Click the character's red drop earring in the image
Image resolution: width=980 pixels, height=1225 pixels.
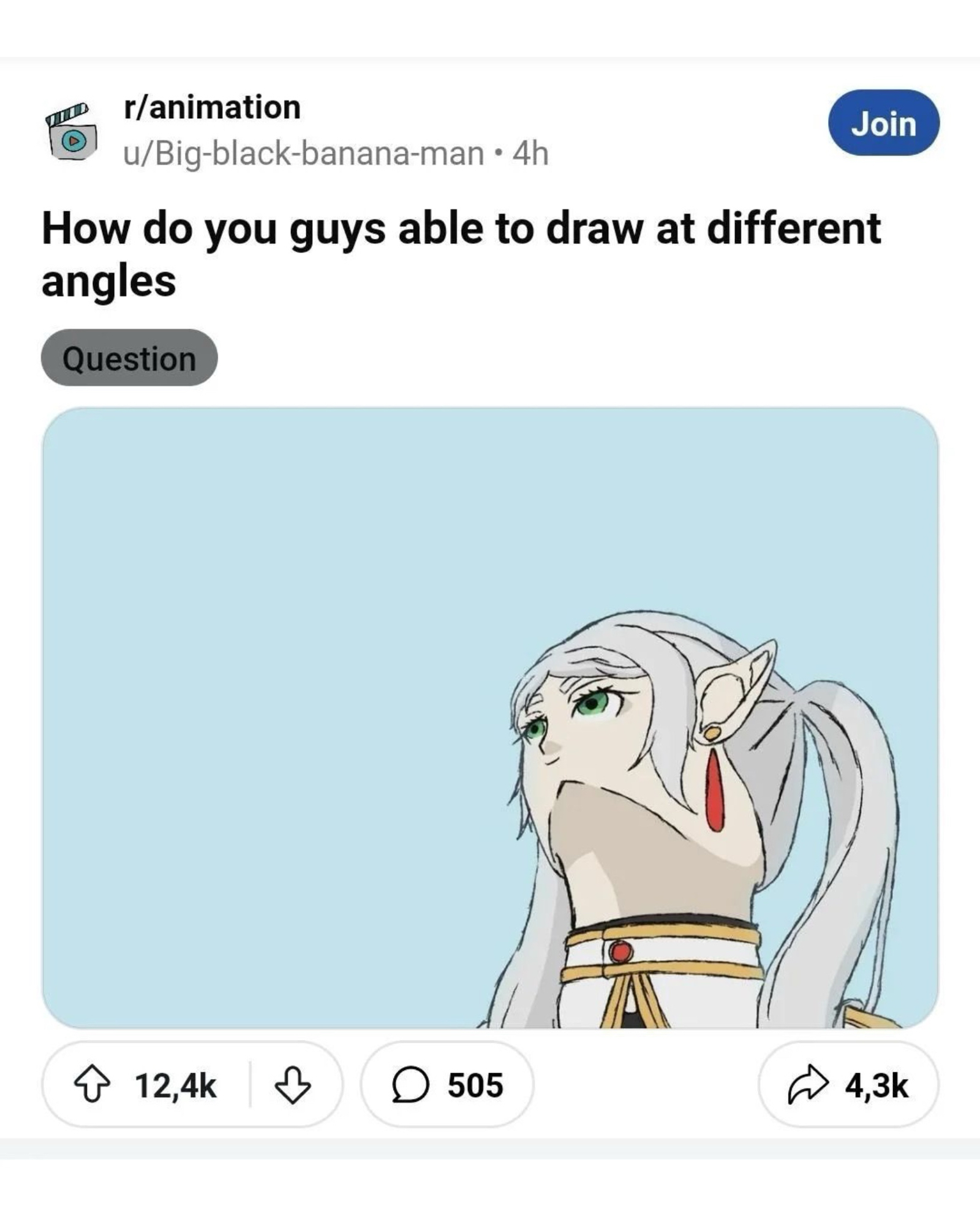click(x=714, y=790)
